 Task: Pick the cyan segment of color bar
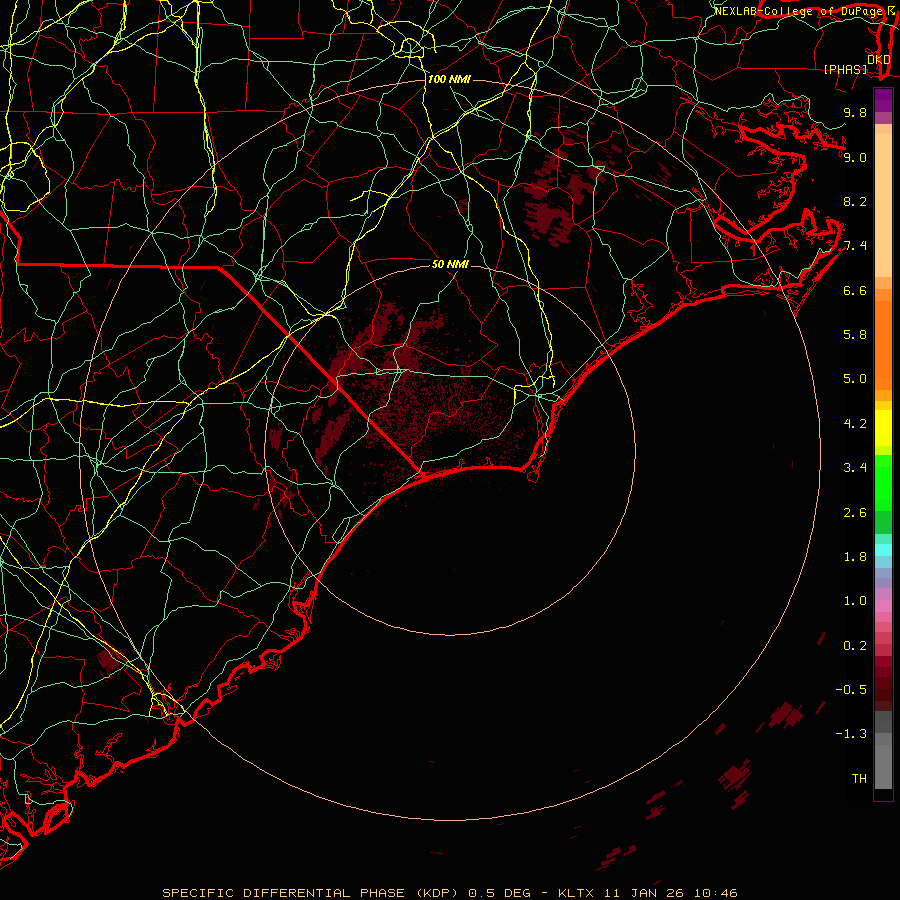[883, 550]
